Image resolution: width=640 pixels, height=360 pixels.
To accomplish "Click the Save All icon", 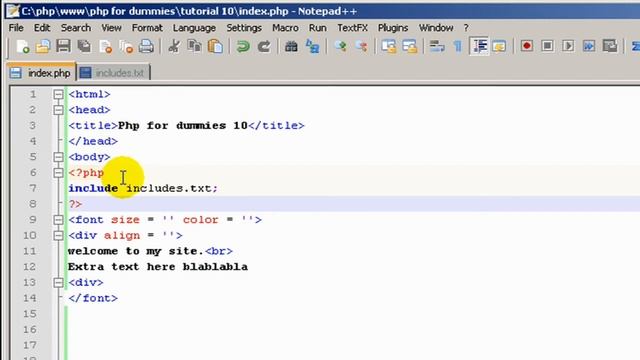I will [84, 47].
